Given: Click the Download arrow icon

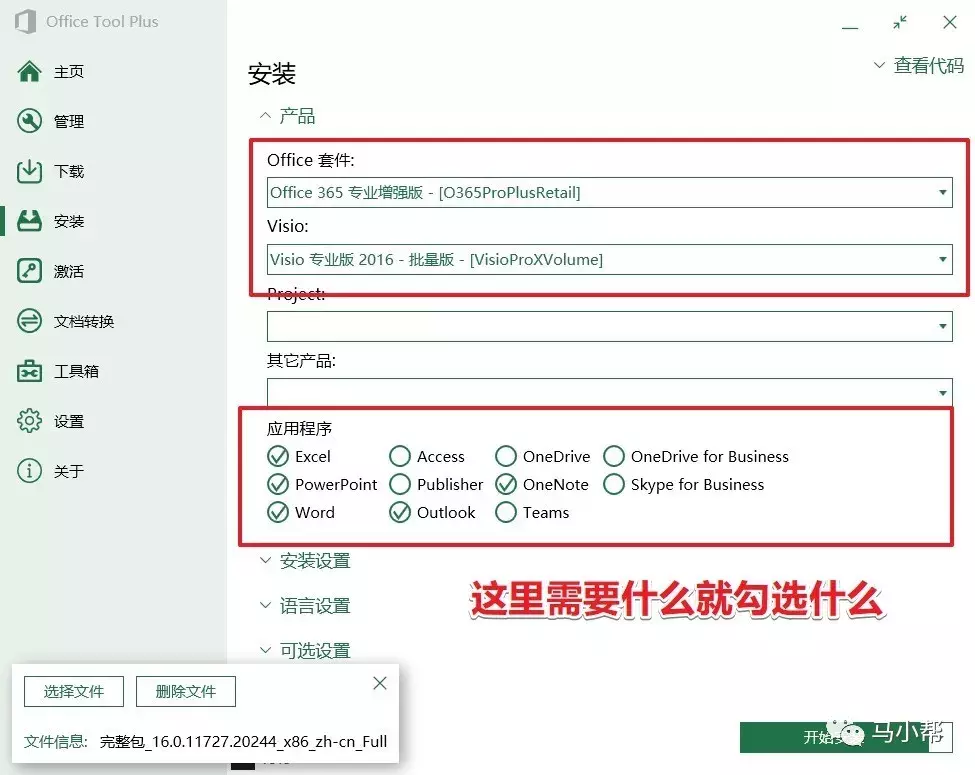Looking at the screenshot, I should pyautogui.click(x=29, y=171).
